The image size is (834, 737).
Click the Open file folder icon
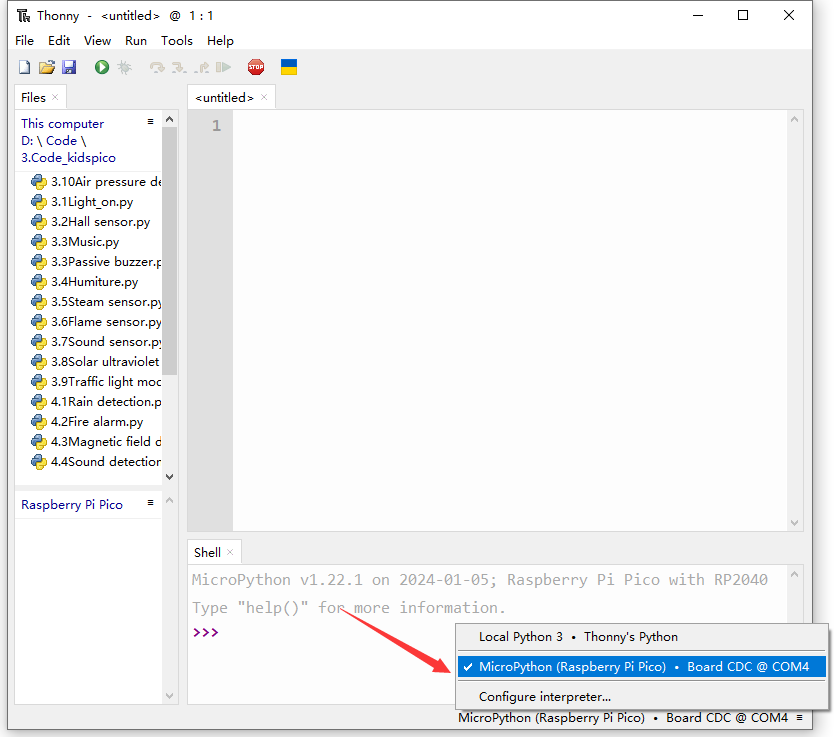[47, 67]
